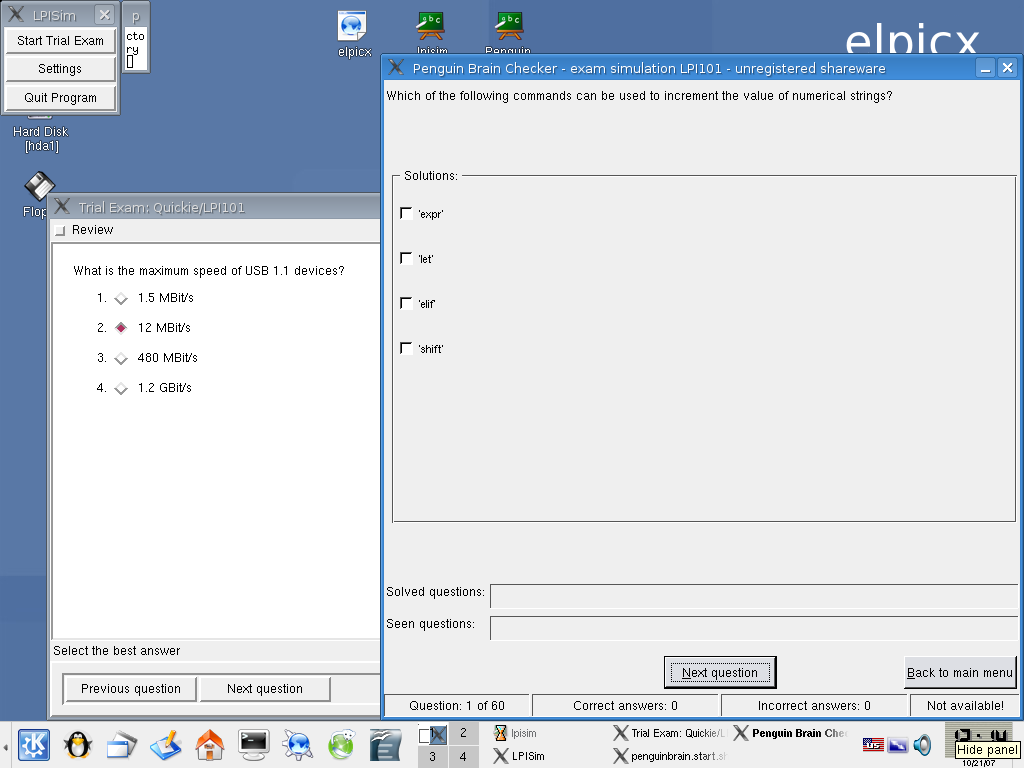Select the 1.5 MBit/s answer
The width and height of the screenshot is (1024, 768).
coord(121,298)
